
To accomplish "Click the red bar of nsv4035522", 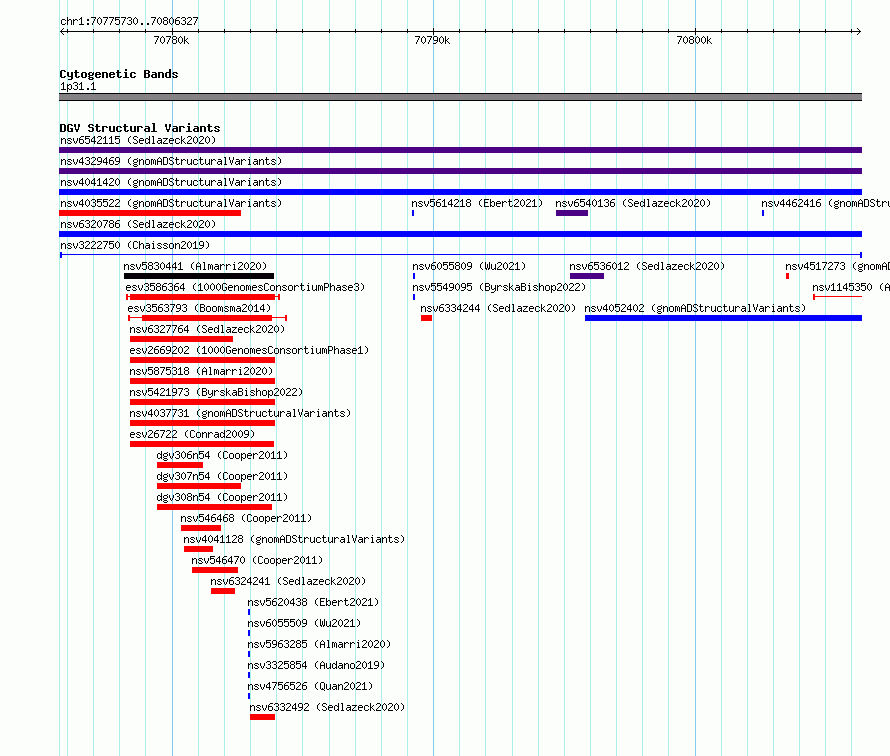I will pyautogui.click(x=150, y=213).
